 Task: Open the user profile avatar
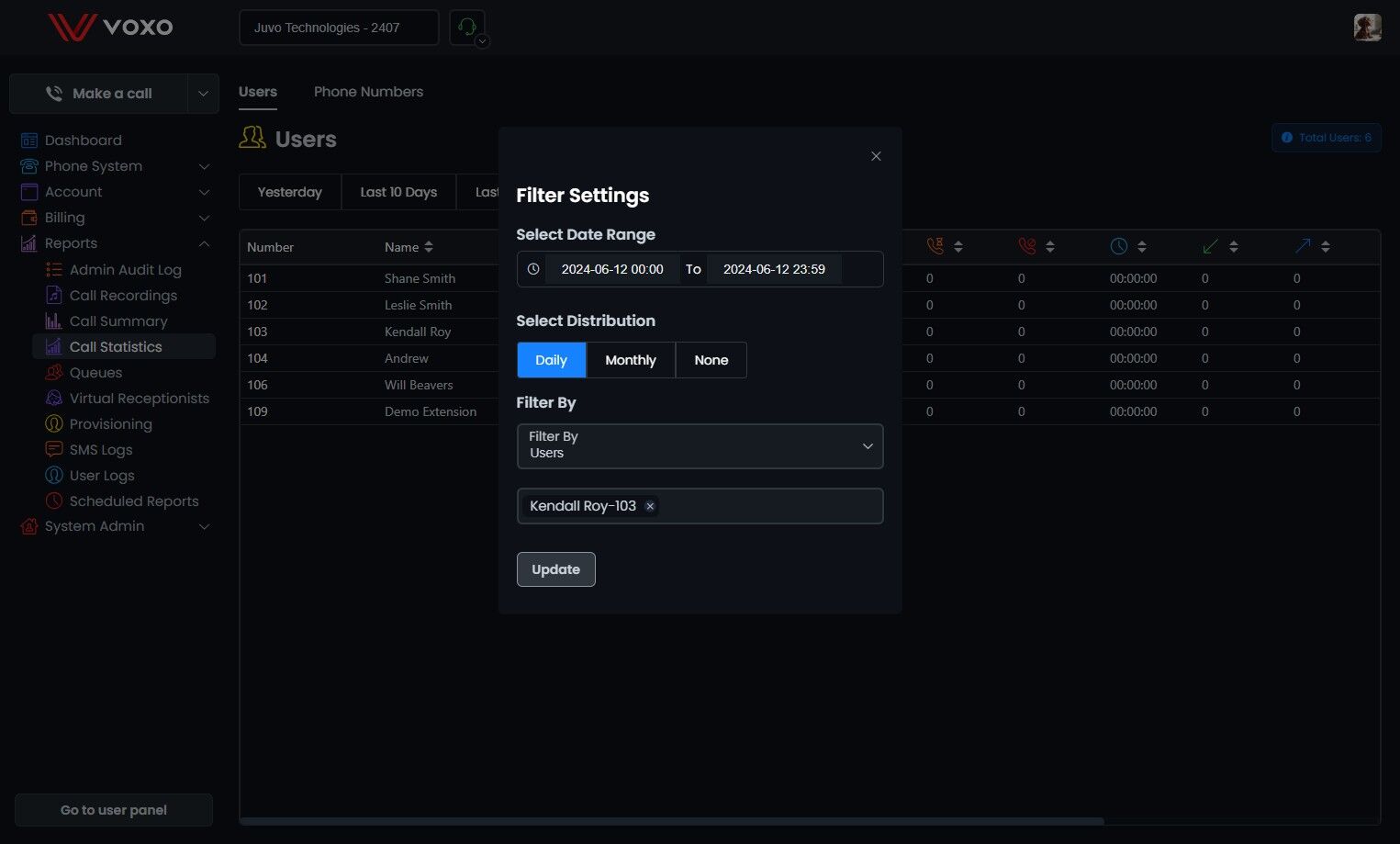click(1367, 28)
